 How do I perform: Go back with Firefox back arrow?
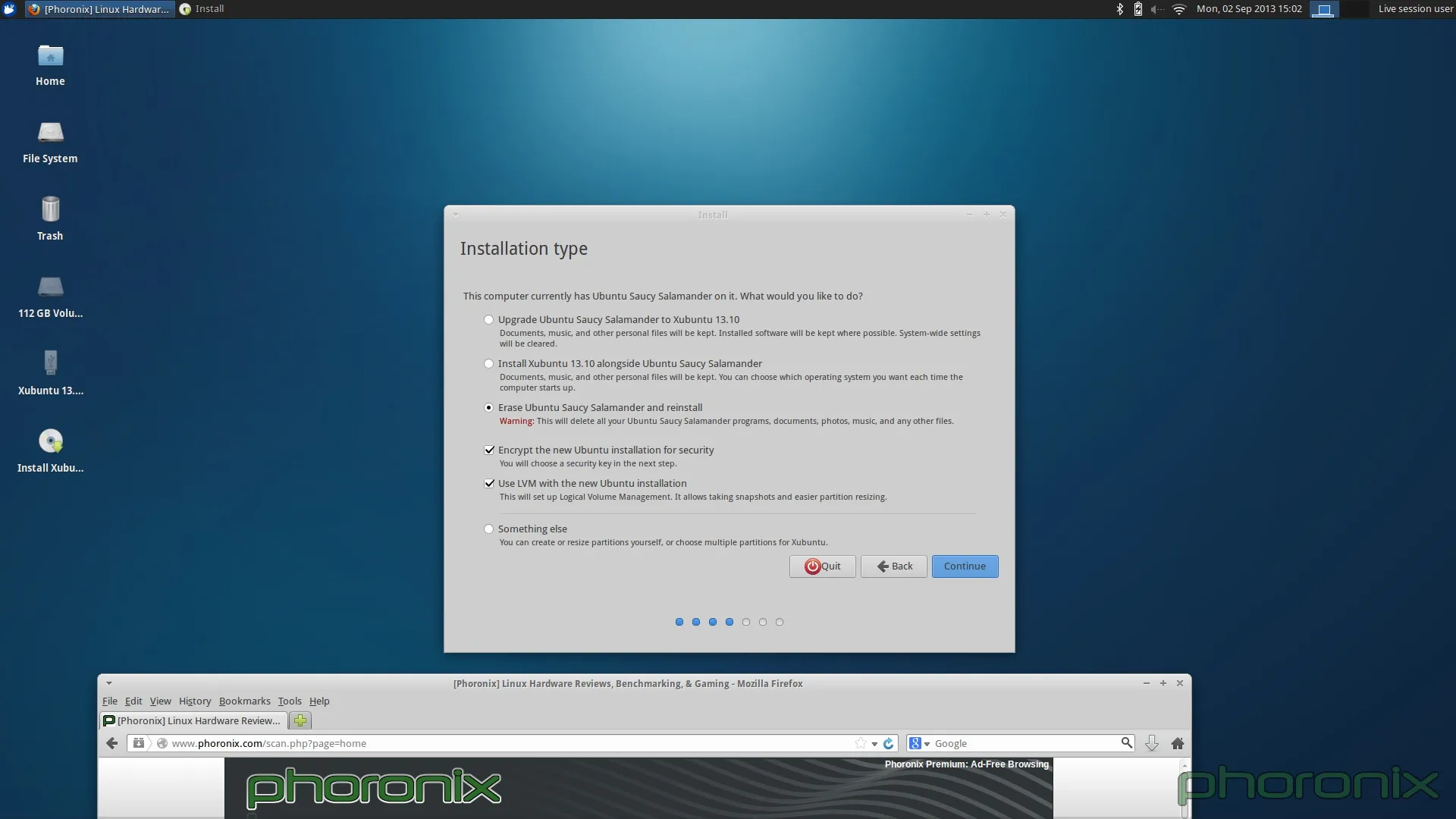(x=111, y=744)
